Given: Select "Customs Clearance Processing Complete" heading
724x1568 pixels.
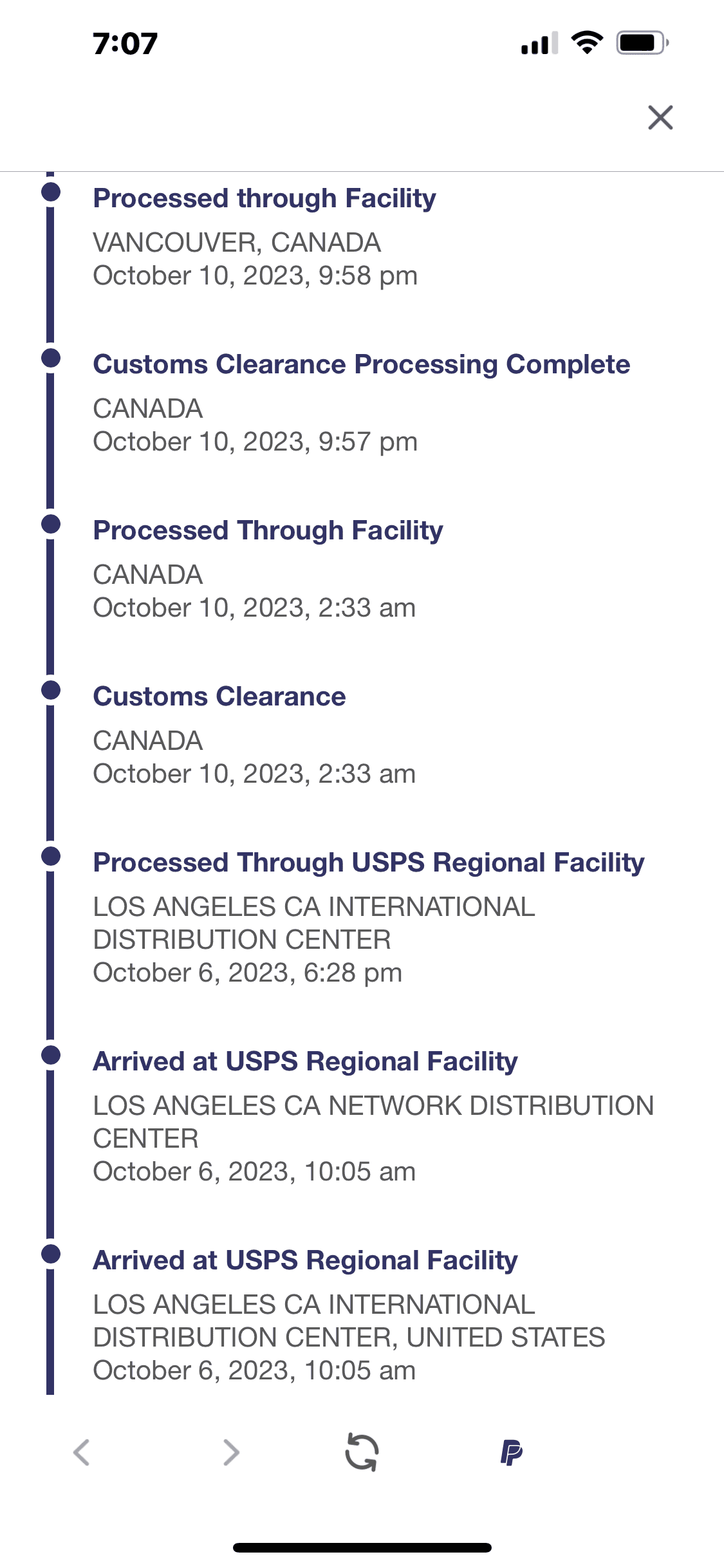Looking at the screenshot, I should [x=361, y=364].
